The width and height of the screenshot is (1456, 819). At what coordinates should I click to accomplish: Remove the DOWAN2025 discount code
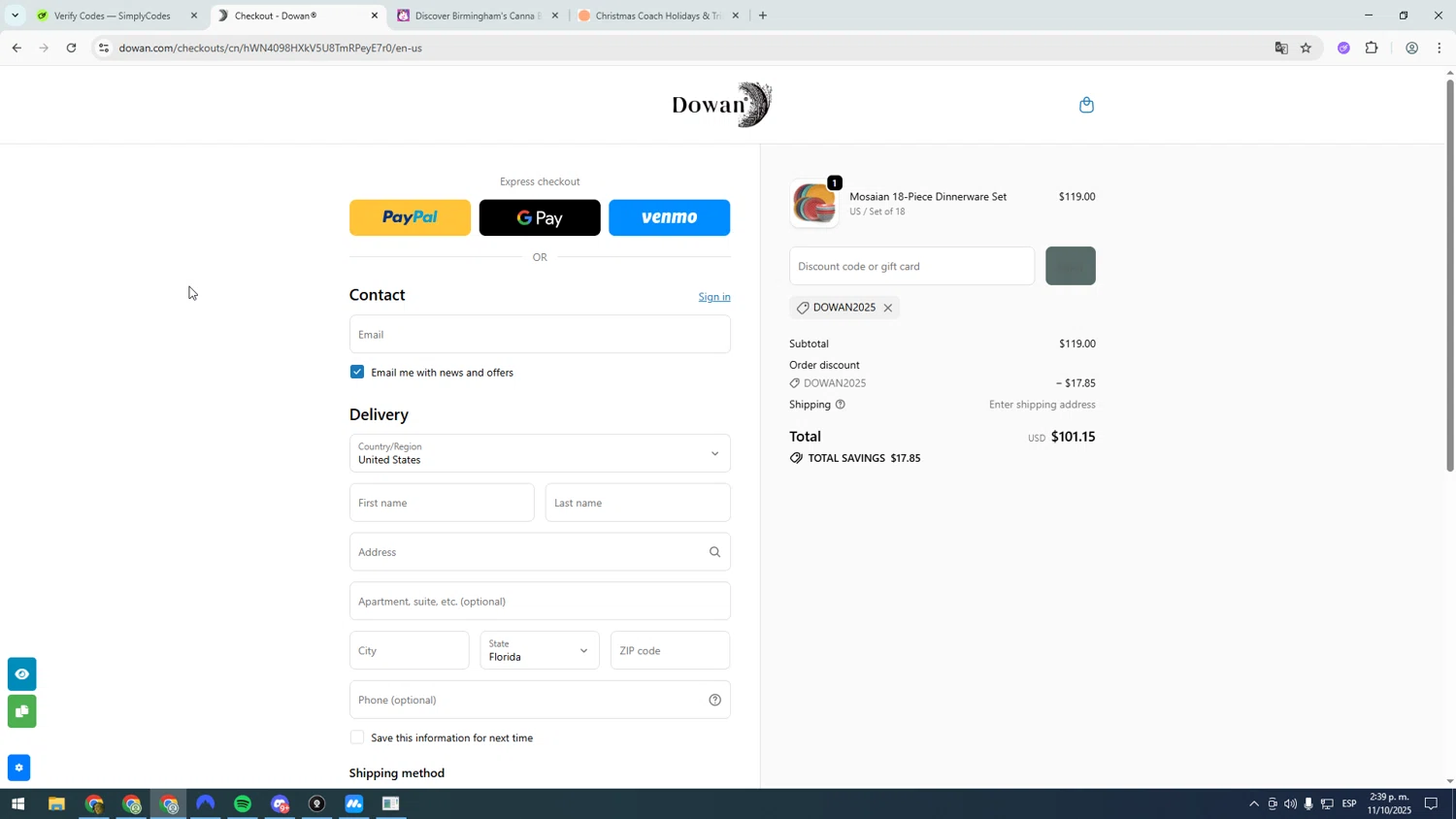(x=887, y=308)
